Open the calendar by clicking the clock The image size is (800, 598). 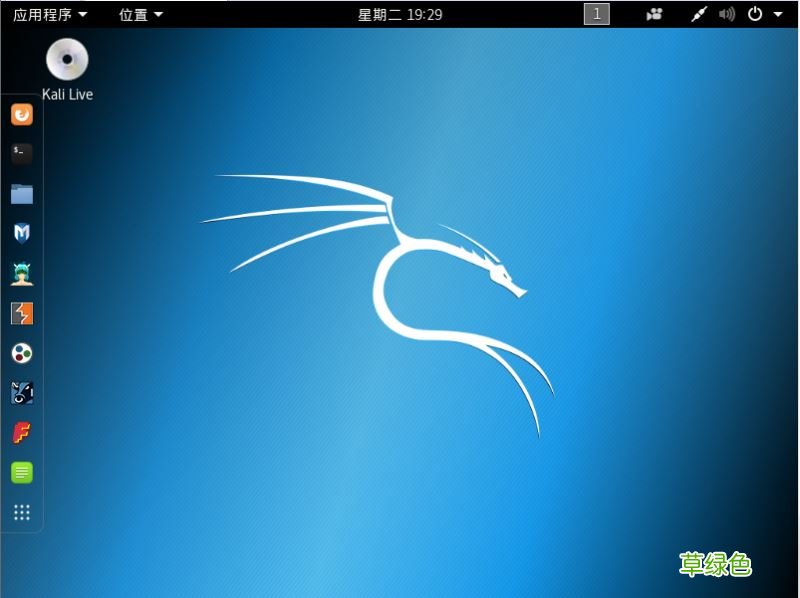[400, 14]
